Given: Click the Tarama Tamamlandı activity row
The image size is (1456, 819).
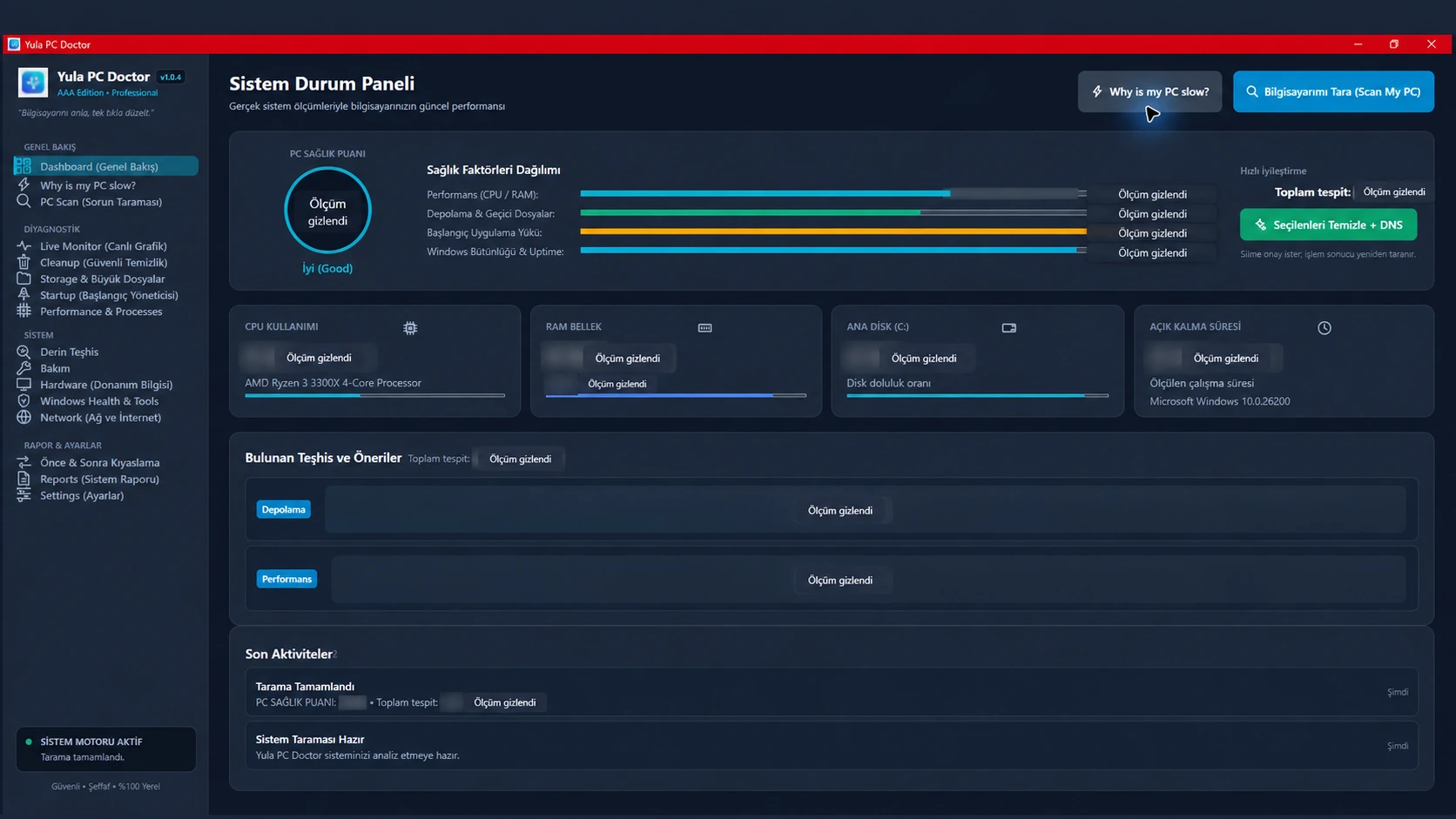Looking at the screenshot, I should [x=832, y=693].
